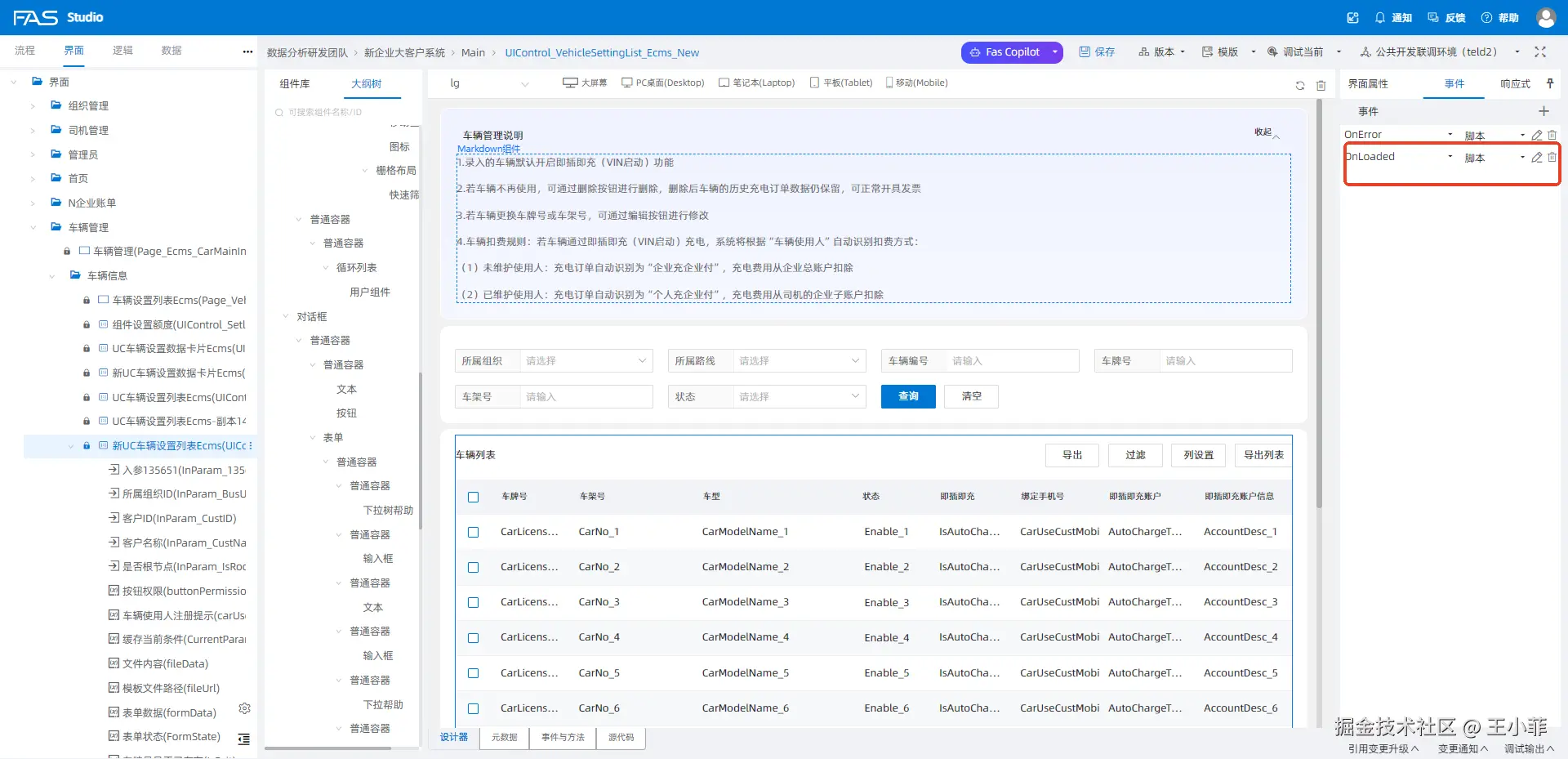Screen dimensions: 1568x759
Task: Open the 版本 dropdown
Action: pyautogui.click(x=1162, y=51)
